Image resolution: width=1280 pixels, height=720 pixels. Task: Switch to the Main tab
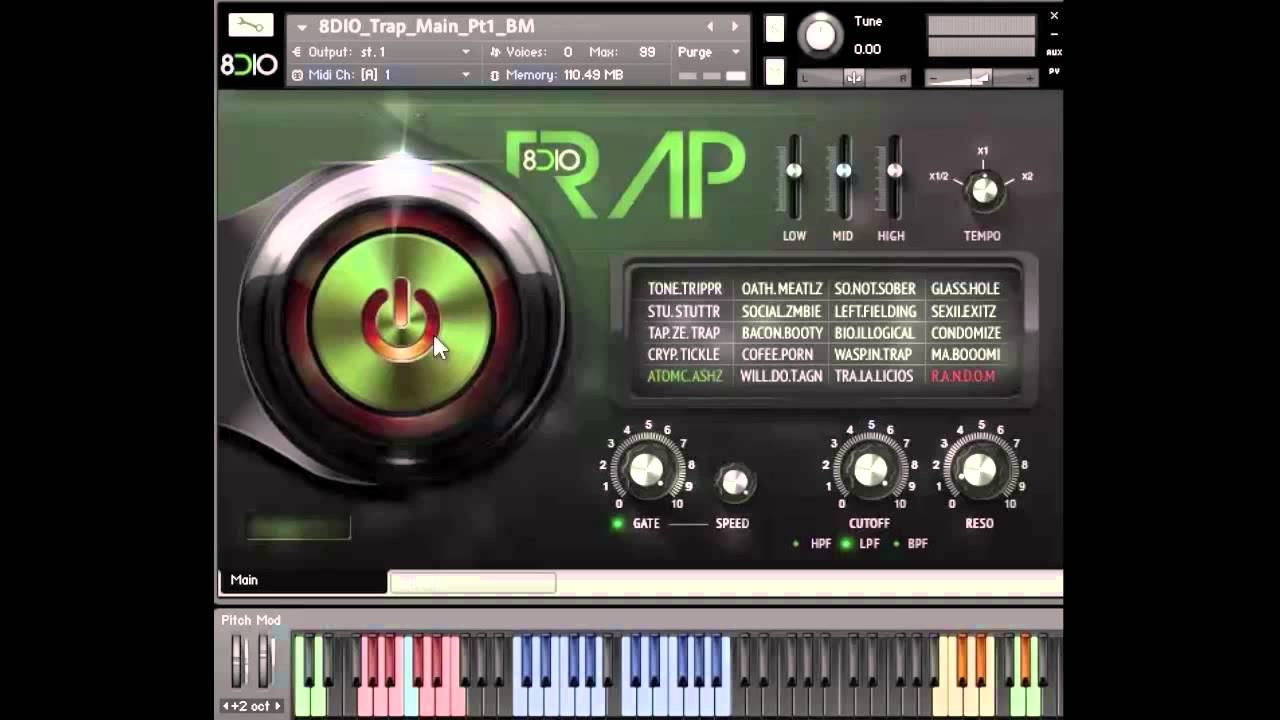[303, 580]
